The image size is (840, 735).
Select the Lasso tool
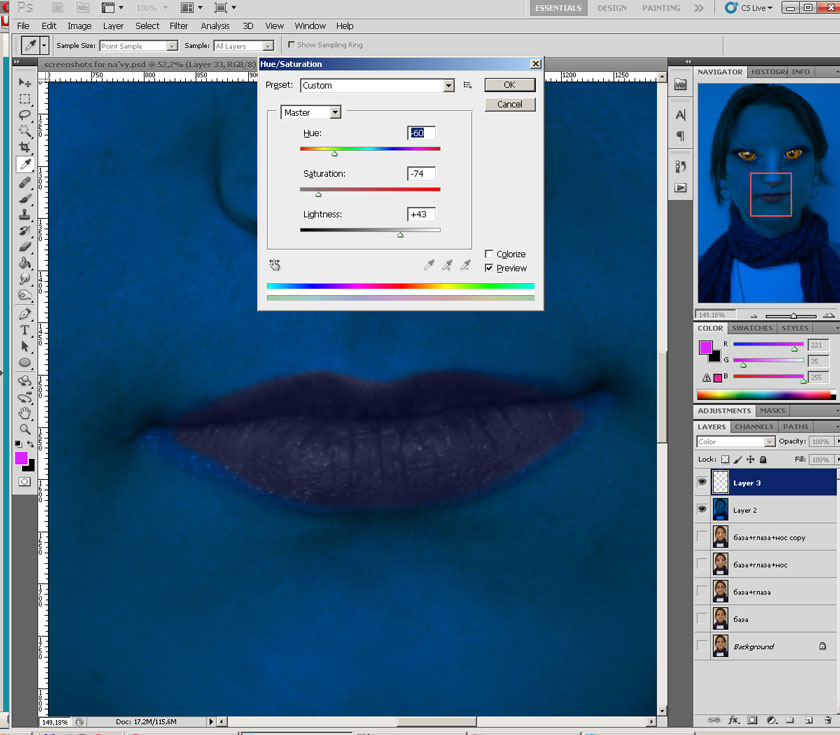25,115
